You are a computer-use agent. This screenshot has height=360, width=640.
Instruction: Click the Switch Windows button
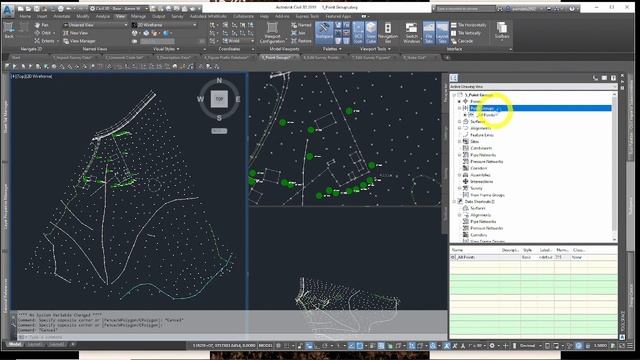pos(411,33)
